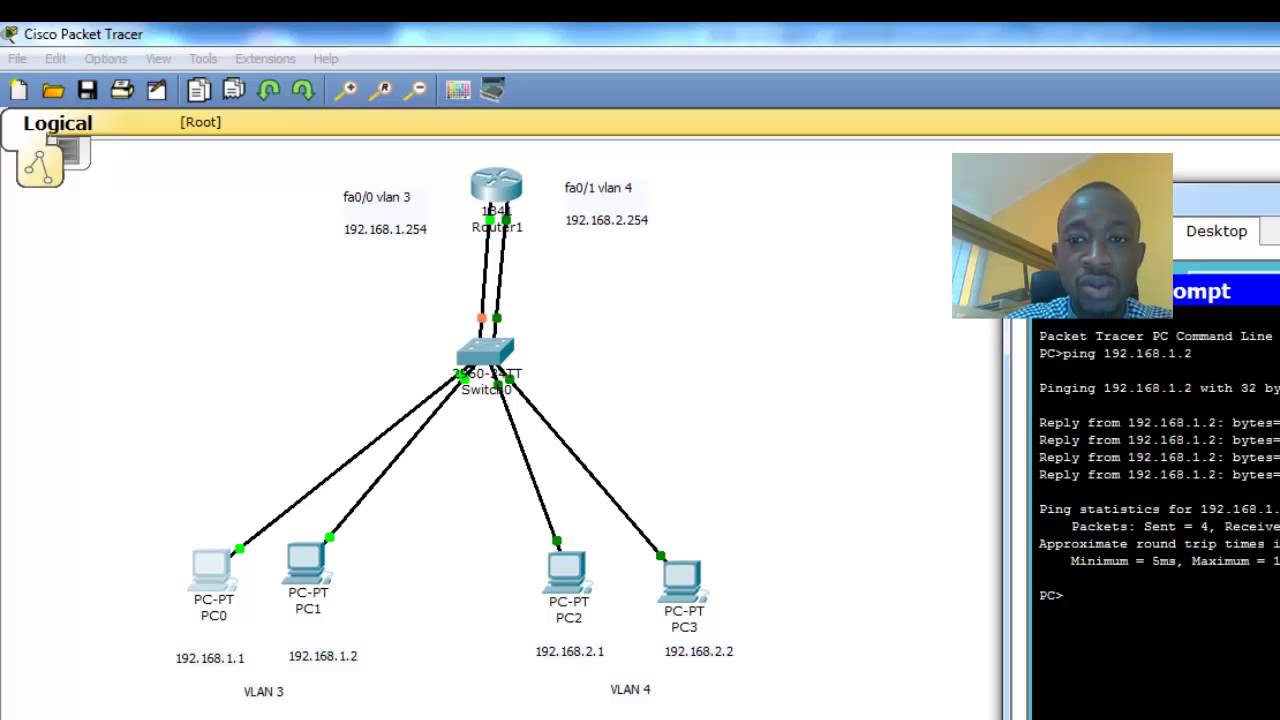The width and height of the screenshot is (1280, 720).
Task: Click the '192.168.1.1' label under PC0
Action: pos(210,658)
